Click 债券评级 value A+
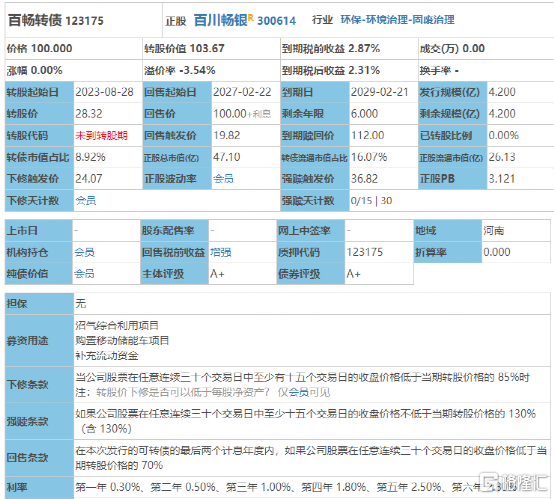Image resolution: width=554 pixels, height=499 pixels. pos(353,274)
